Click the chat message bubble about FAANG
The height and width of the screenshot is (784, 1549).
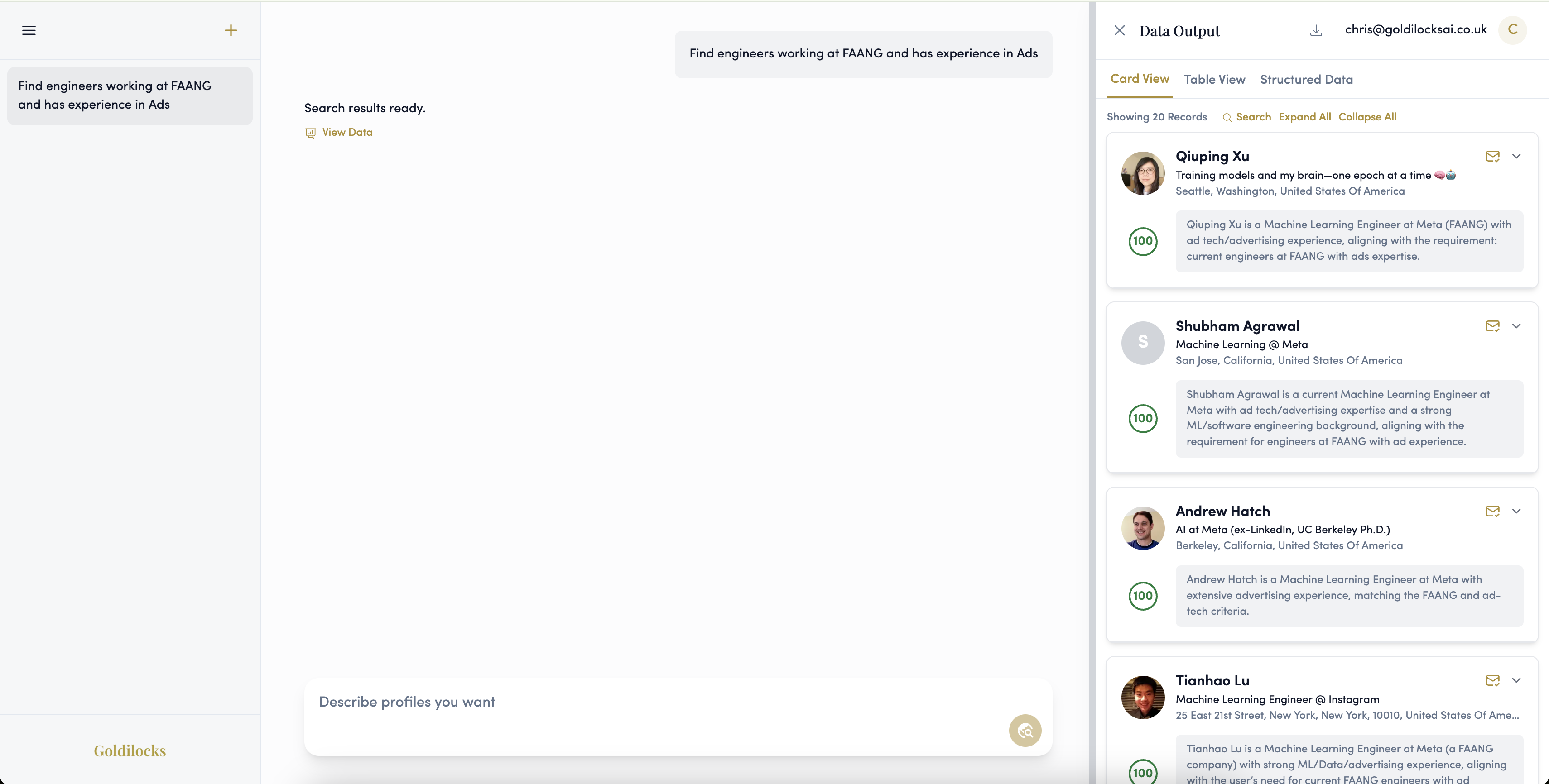863,53
